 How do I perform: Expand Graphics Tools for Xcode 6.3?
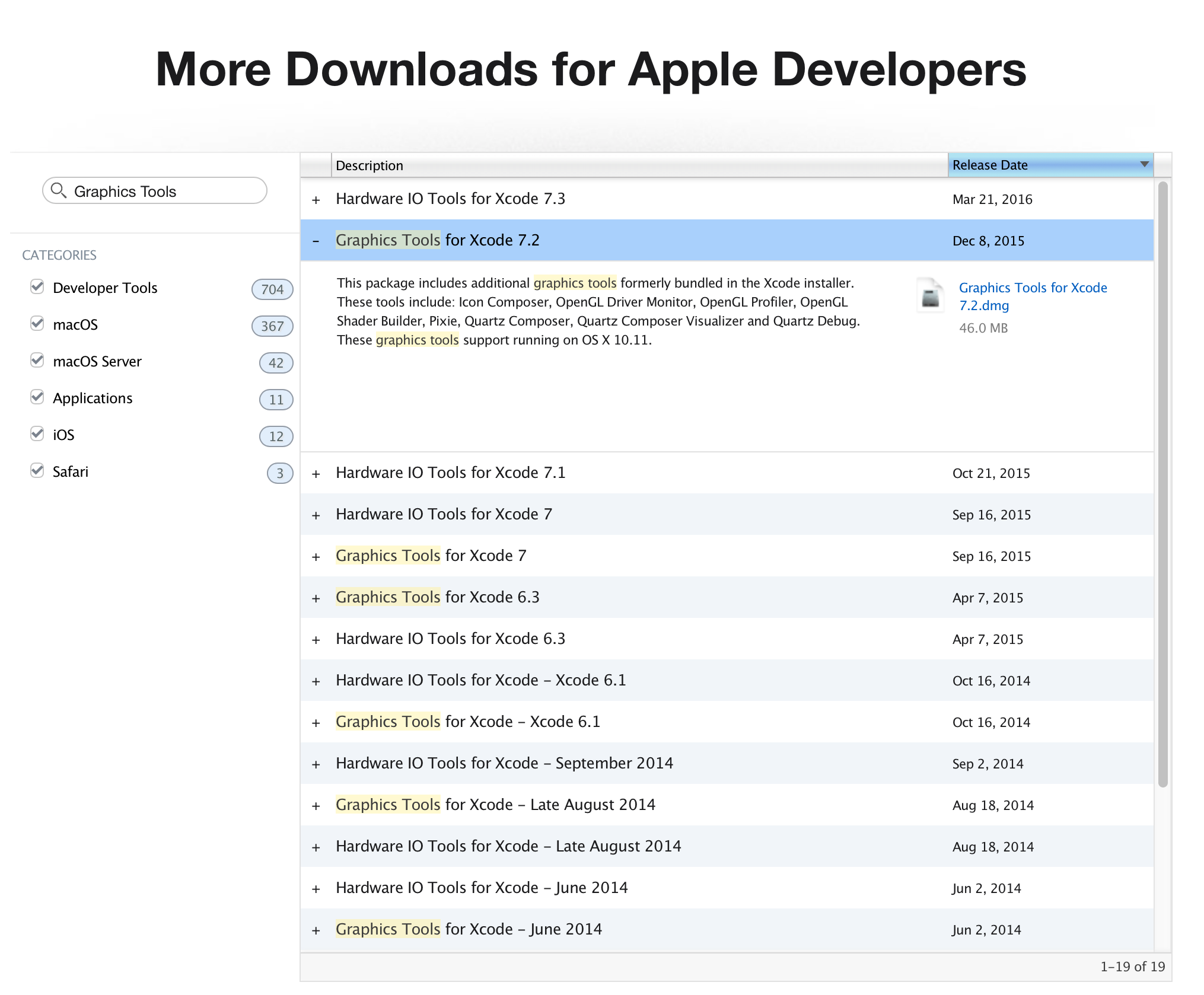tap(316, 598)
